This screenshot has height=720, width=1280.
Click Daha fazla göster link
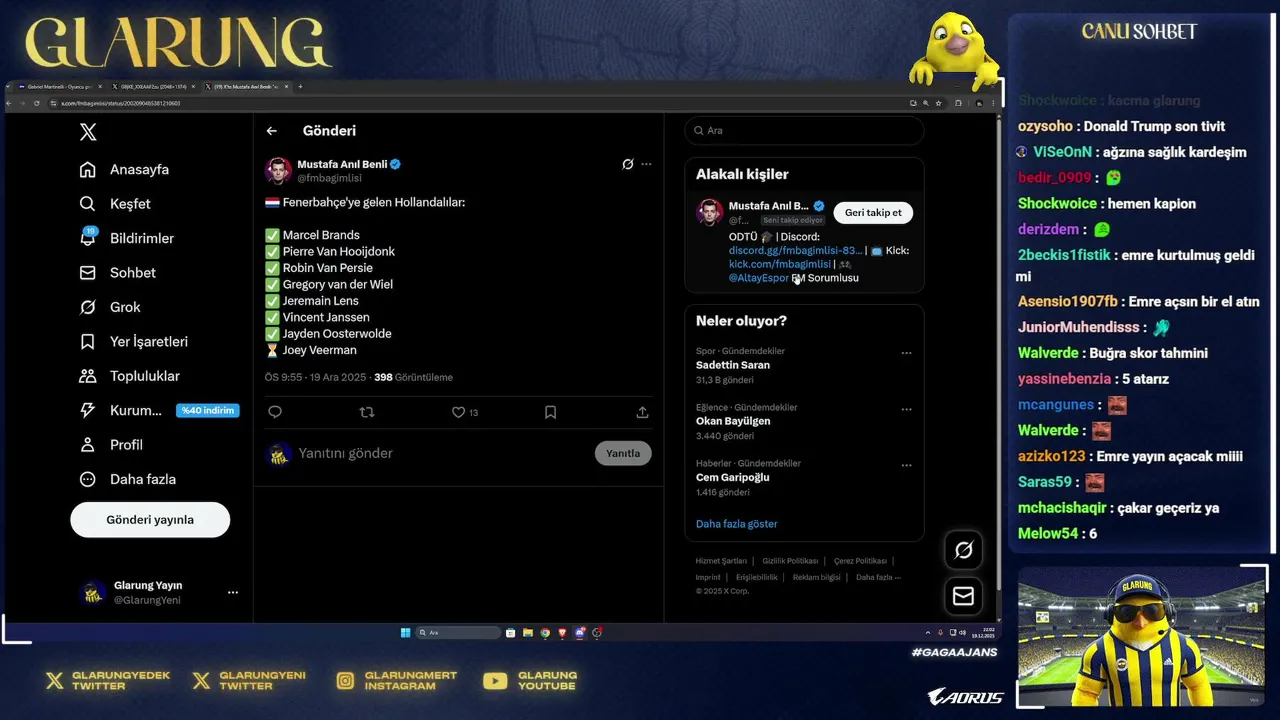pos(736,524)
